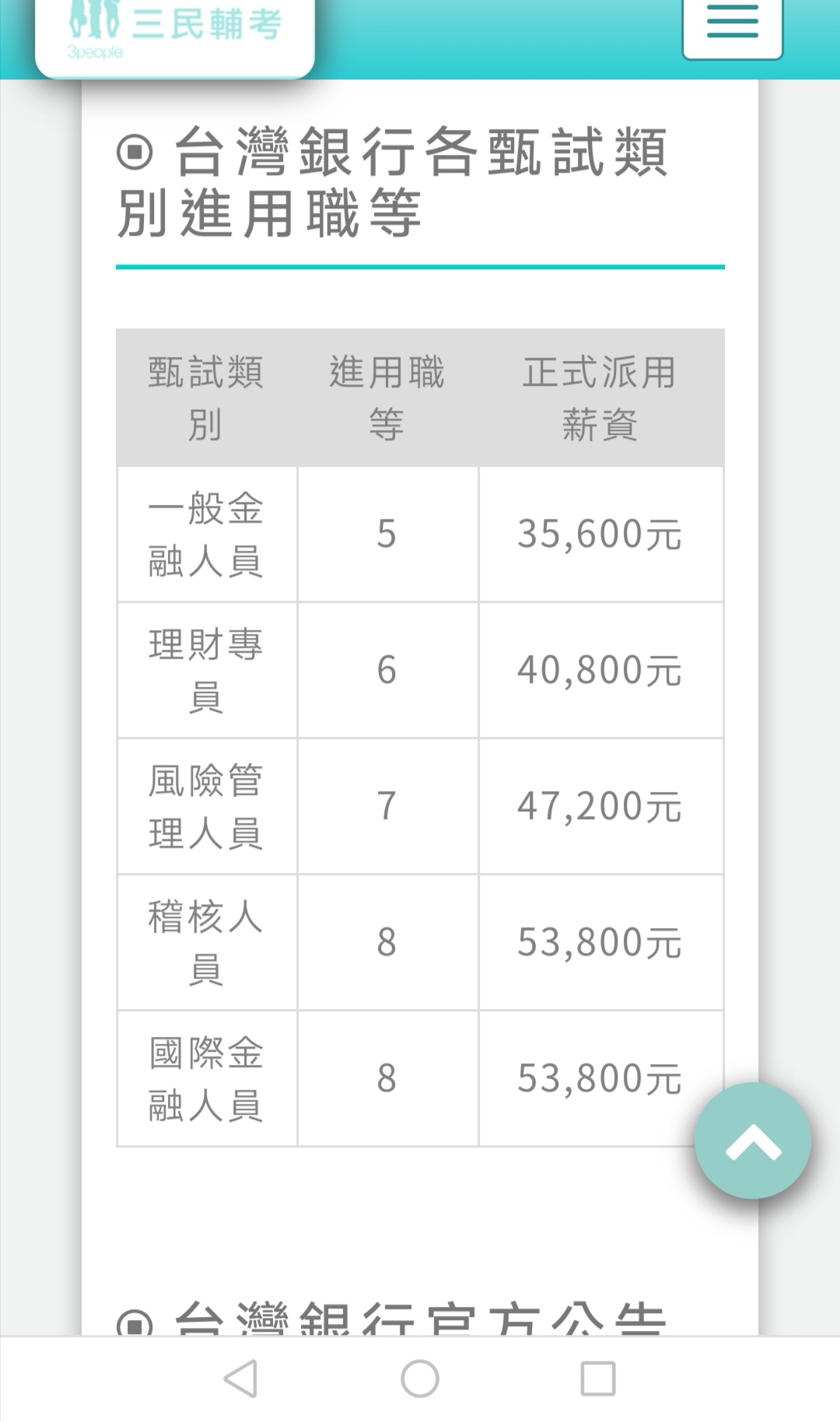
Task: Click the bullet icon beside 台灣銀行各甄試類別進用職等
Action: 135,152
